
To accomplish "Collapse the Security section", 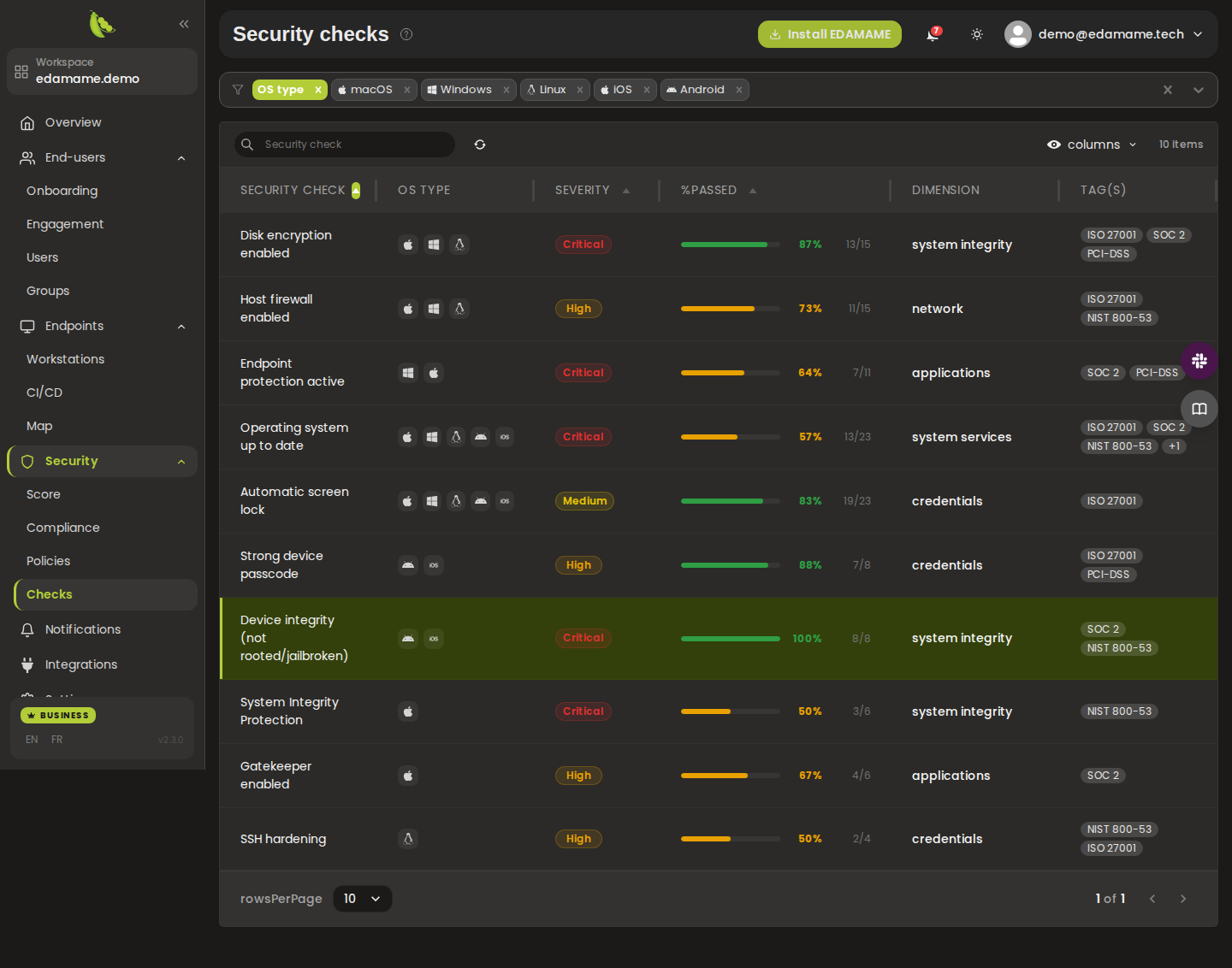I will [x=181, y=462].
